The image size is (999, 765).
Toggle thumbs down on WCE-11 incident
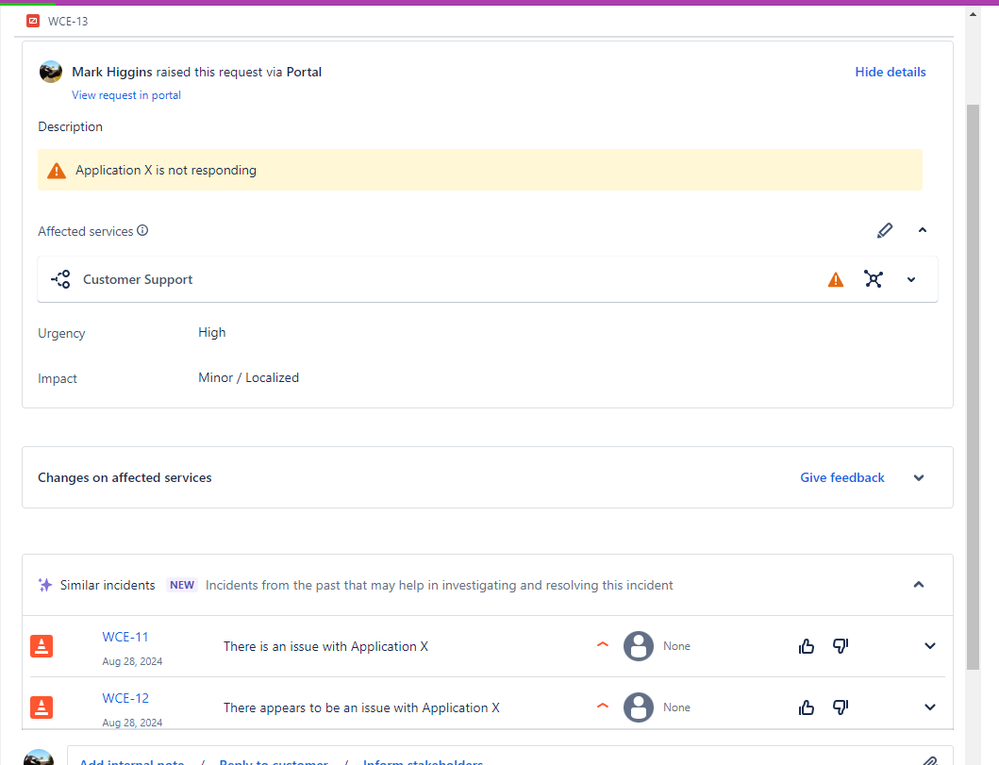click(x=840, y=646)
